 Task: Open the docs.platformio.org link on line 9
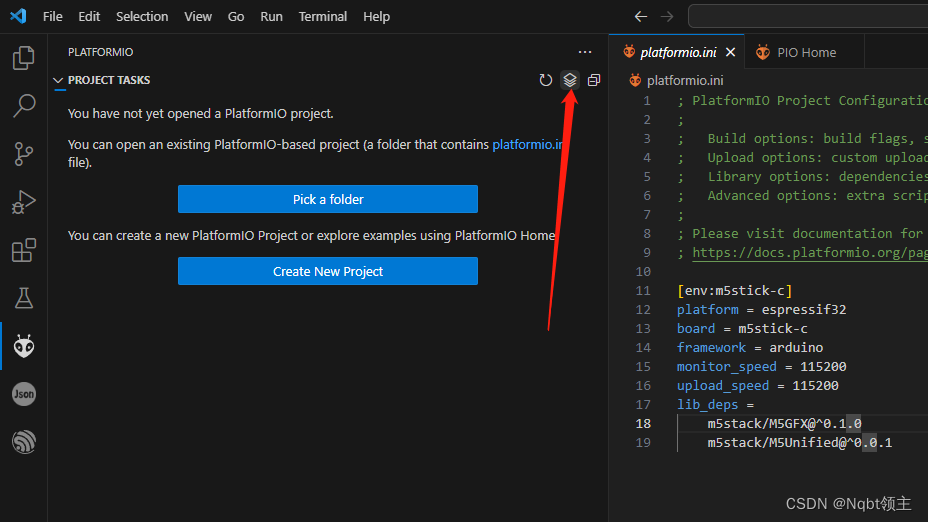coord(810,253)
